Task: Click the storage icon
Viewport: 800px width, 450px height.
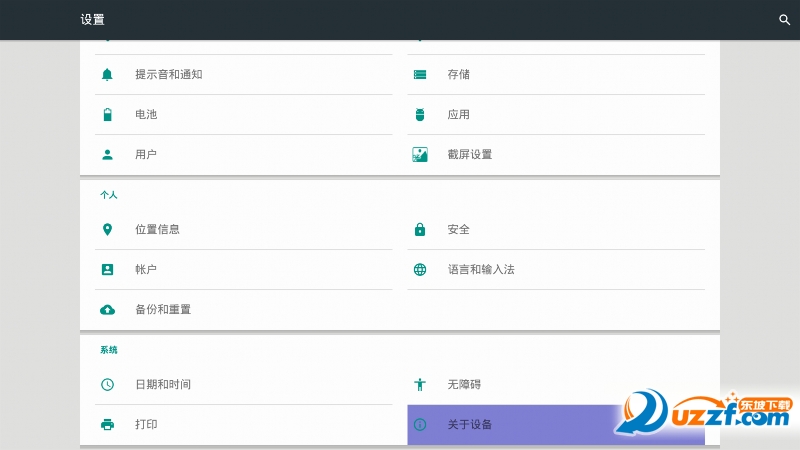Action: tap(420, 74)
